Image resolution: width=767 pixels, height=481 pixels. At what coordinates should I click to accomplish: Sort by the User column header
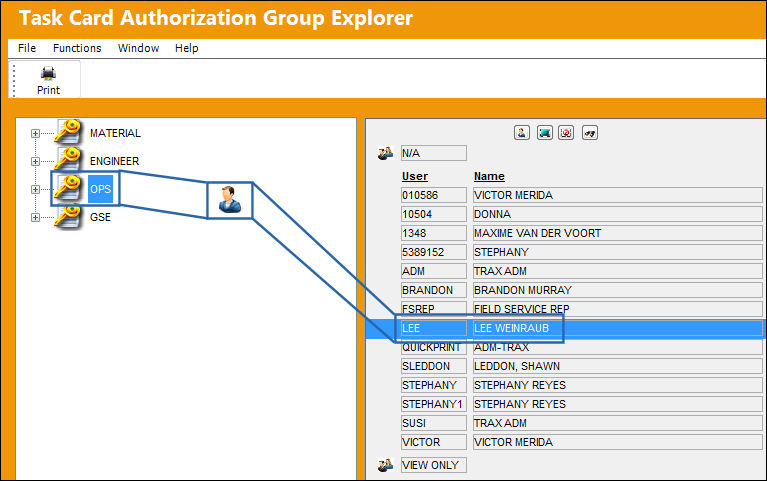pos(415,176)
